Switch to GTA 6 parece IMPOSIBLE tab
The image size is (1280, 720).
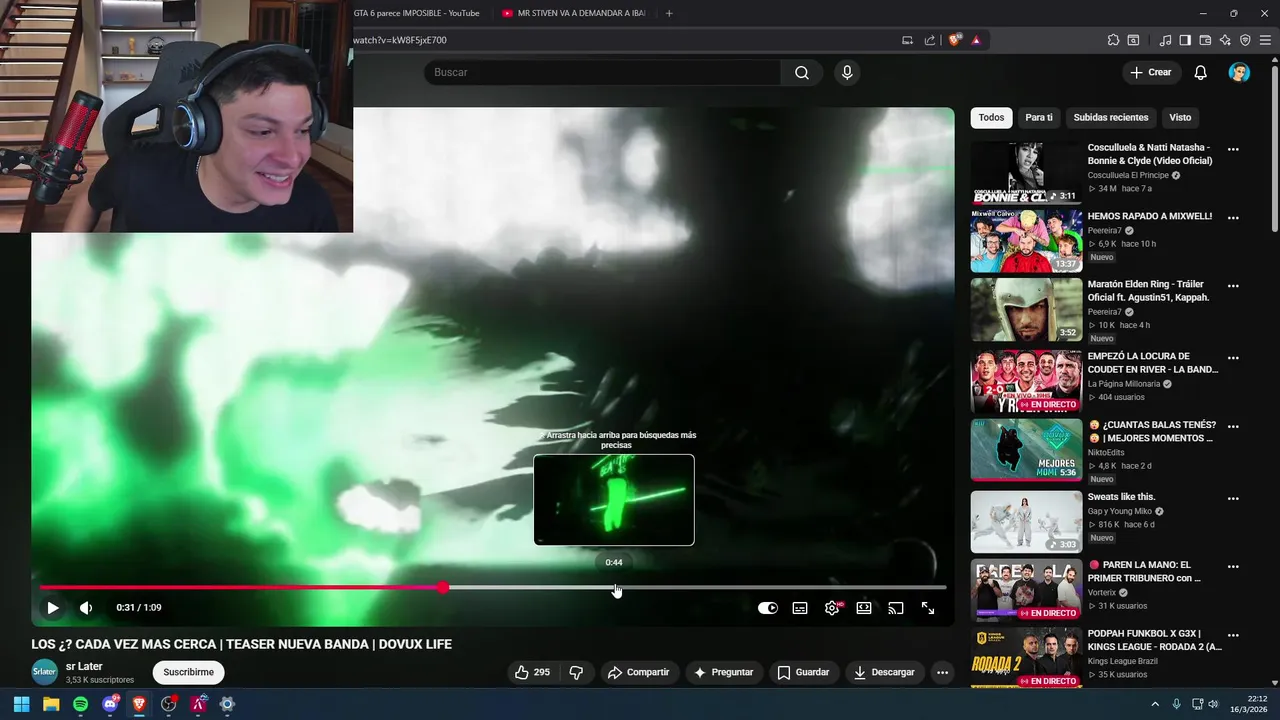pos(416,13)
